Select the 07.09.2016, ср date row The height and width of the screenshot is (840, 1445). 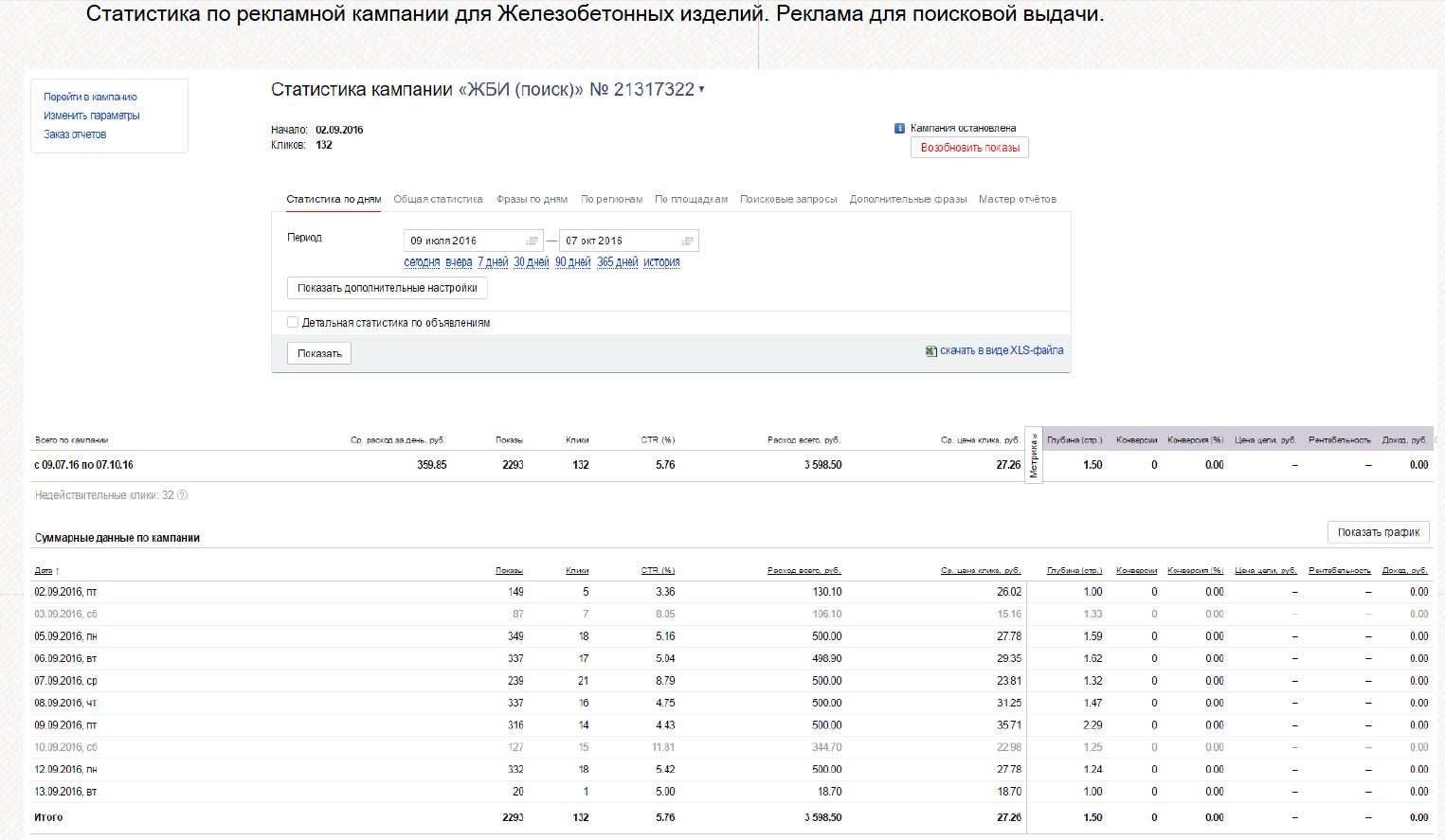(732, 681)
